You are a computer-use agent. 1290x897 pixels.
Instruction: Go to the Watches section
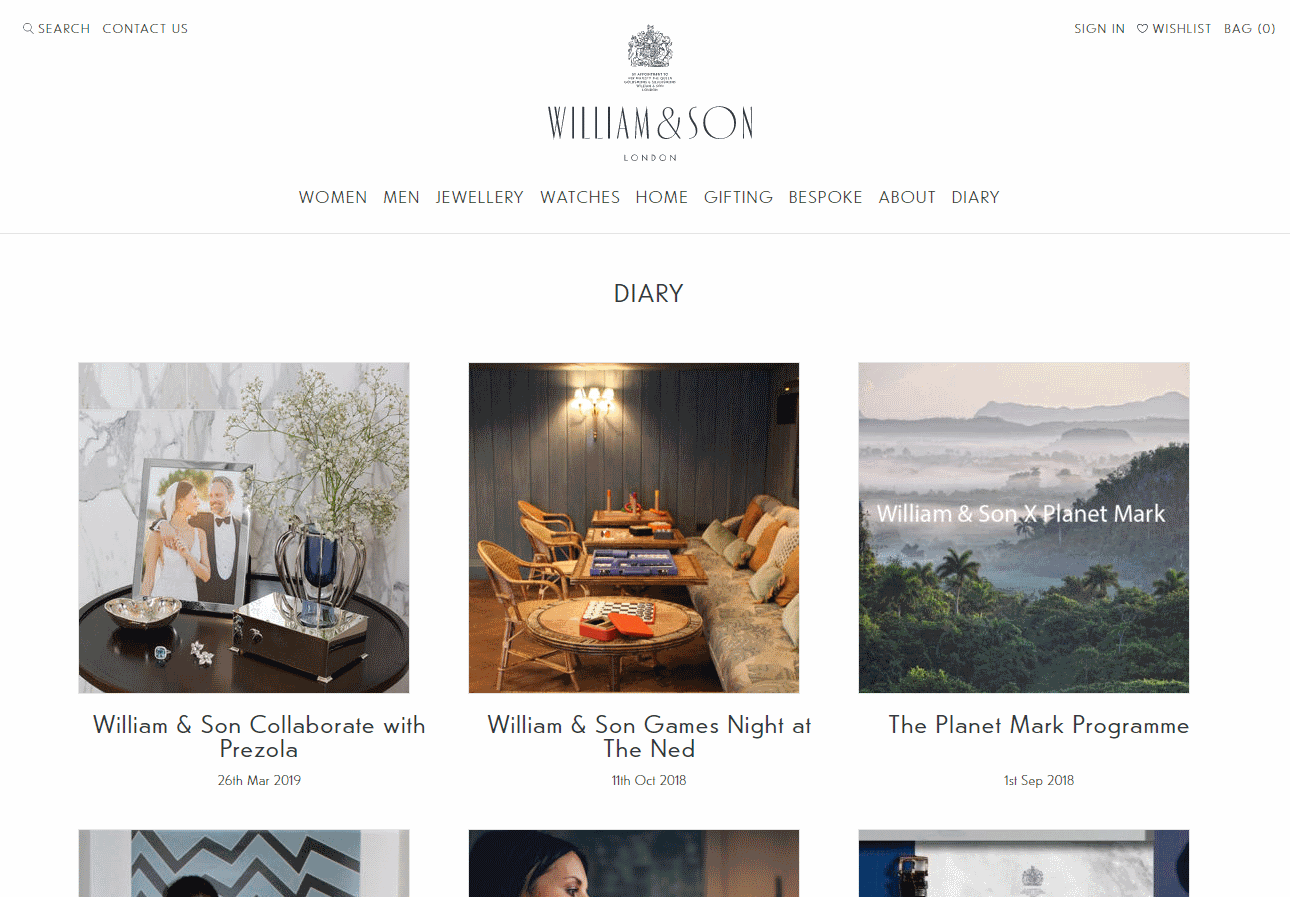point(580,198)
